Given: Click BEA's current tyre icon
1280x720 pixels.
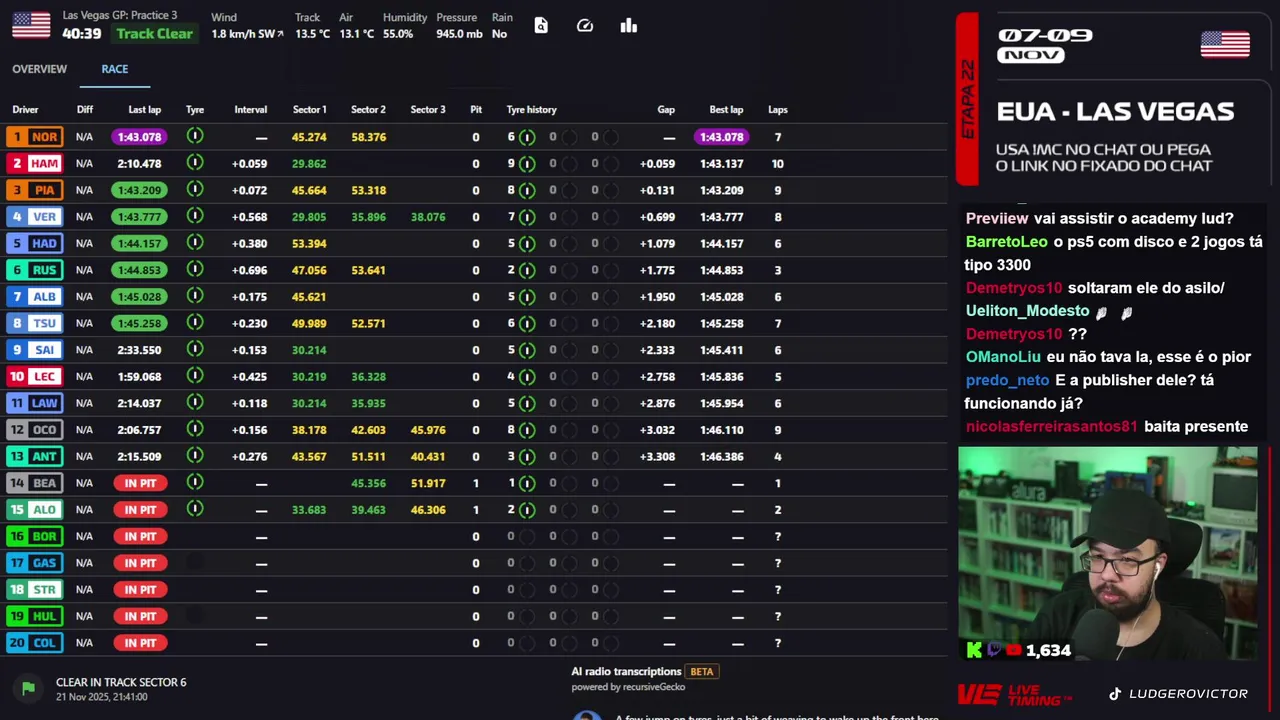Looking at the screenshot, I should 195,482.
